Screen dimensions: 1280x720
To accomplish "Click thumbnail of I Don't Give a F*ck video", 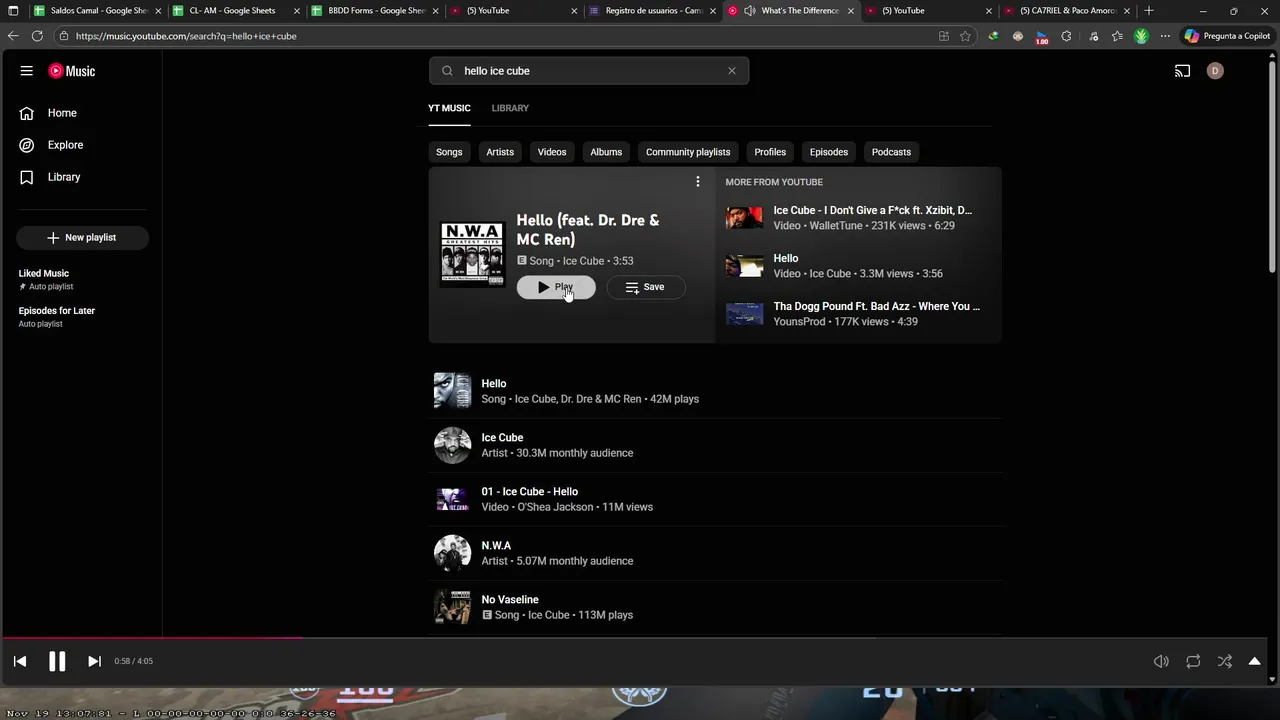I will coord(744,218).
